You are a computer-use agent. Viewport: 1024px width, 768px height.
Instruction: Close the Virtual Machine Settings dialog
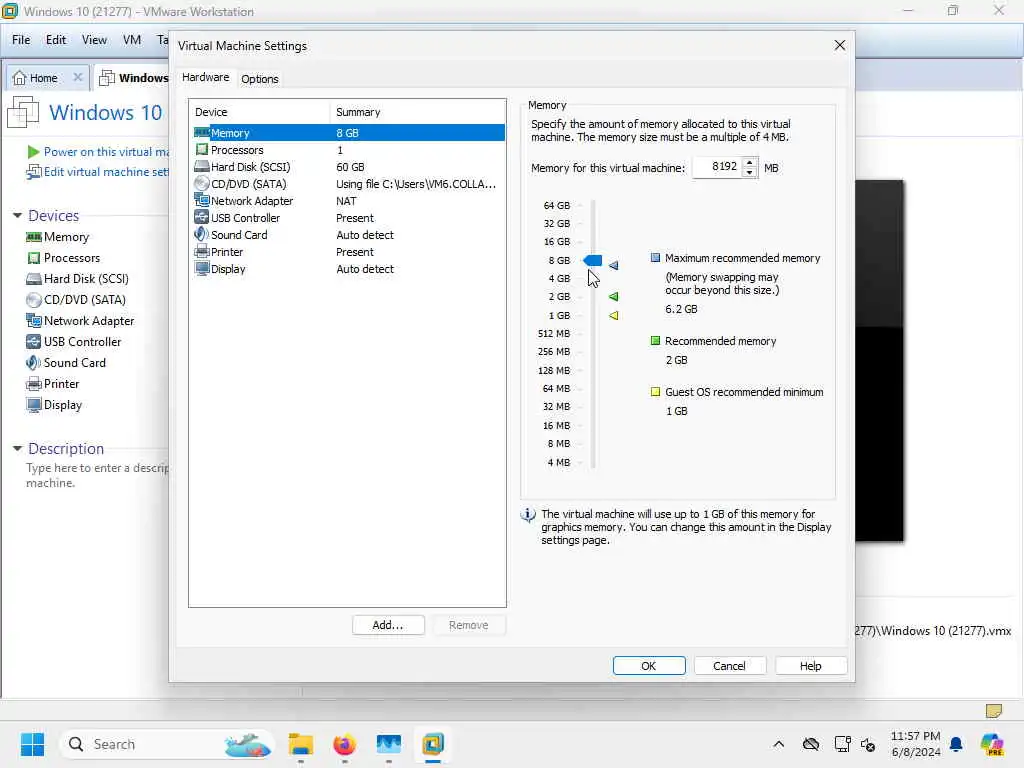[x=840, y=45]
